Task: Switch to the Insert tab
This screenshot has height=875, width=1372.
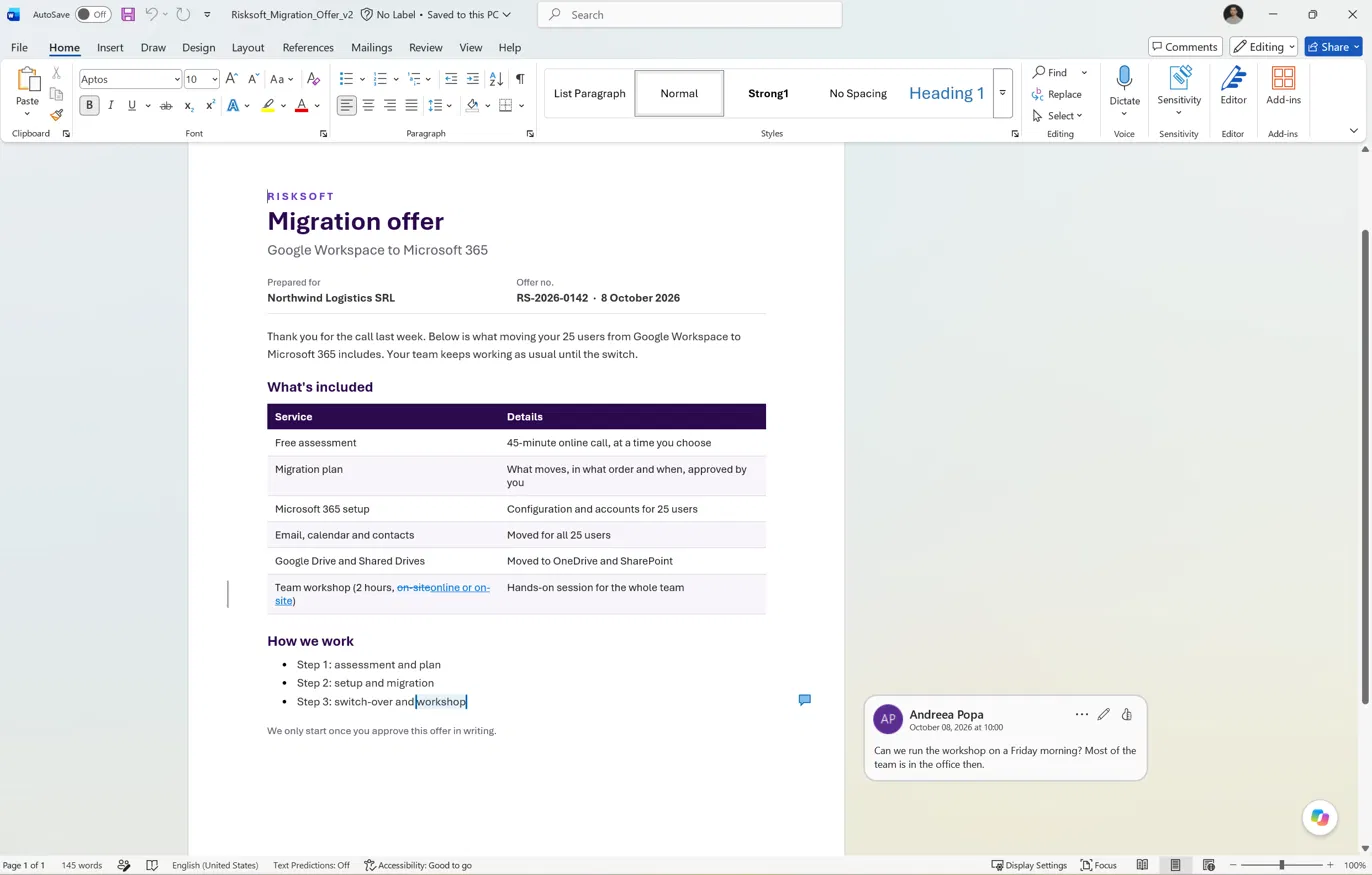Action: pyautogui.click(x=110, y=47)
